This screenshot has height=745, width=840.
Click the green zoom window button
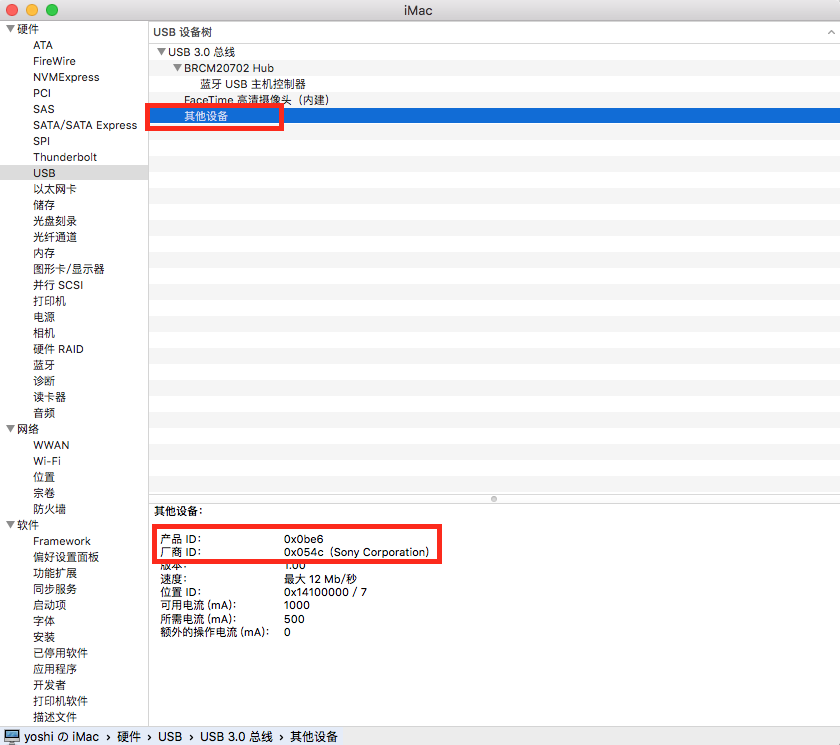[52, 10]
